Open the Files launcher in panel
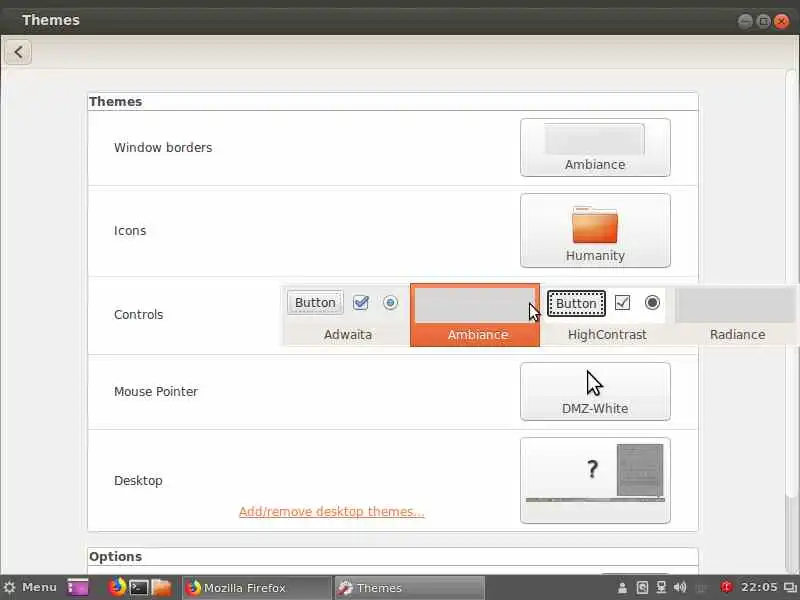 [161, 587]
